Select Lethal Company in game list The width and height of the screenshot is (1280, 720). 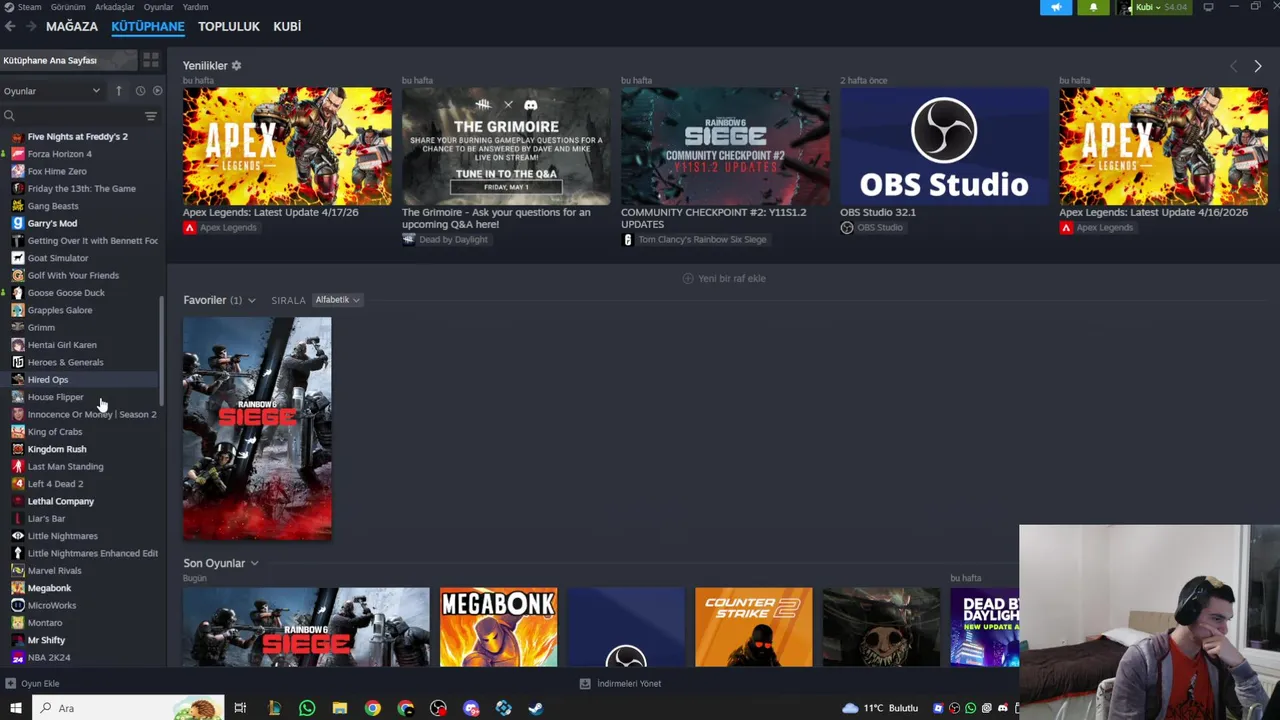pos(61,501)
